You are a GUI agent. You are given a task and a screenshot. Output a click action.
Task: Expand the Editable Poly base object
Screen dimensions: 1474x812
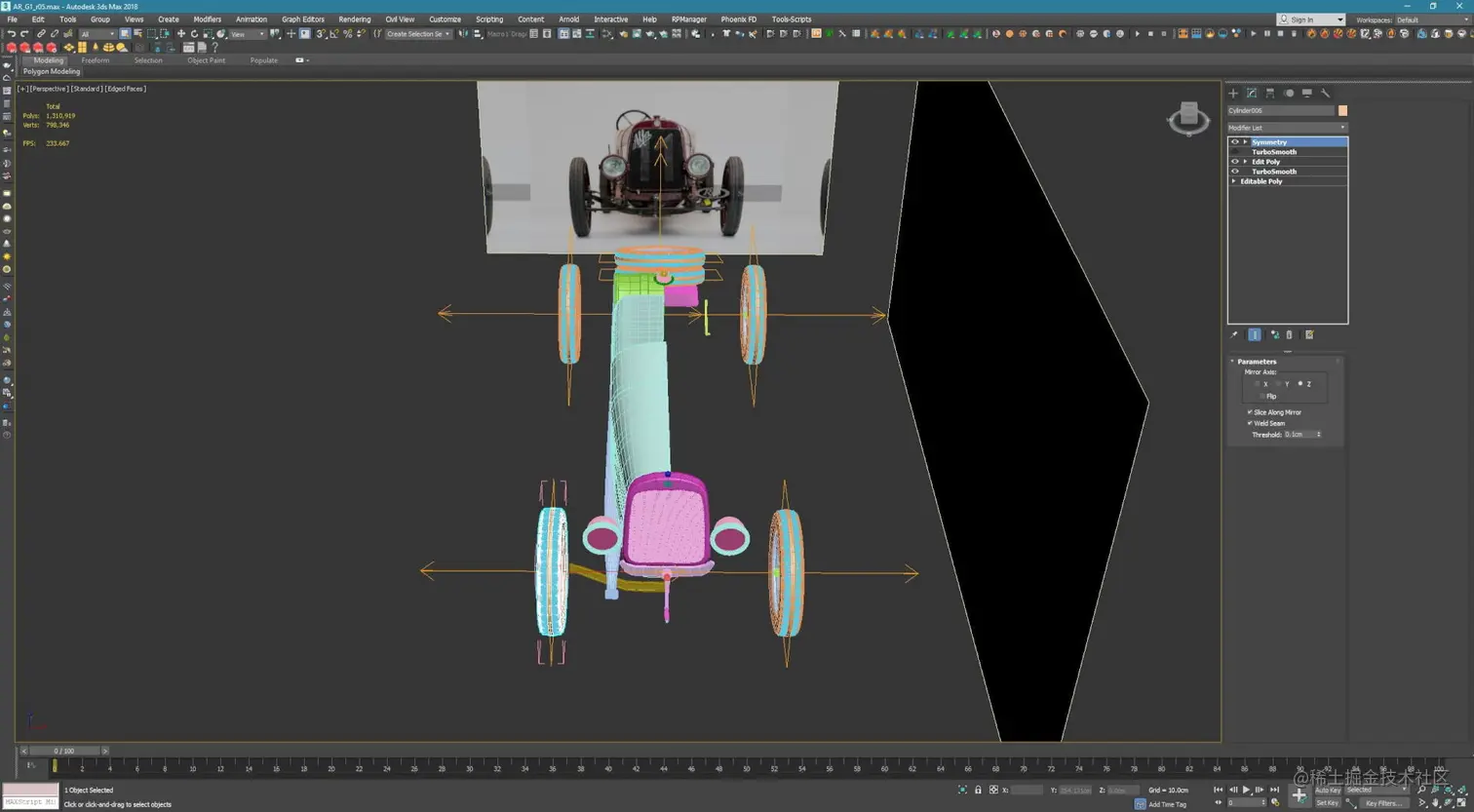click(x=1234, y=181)
